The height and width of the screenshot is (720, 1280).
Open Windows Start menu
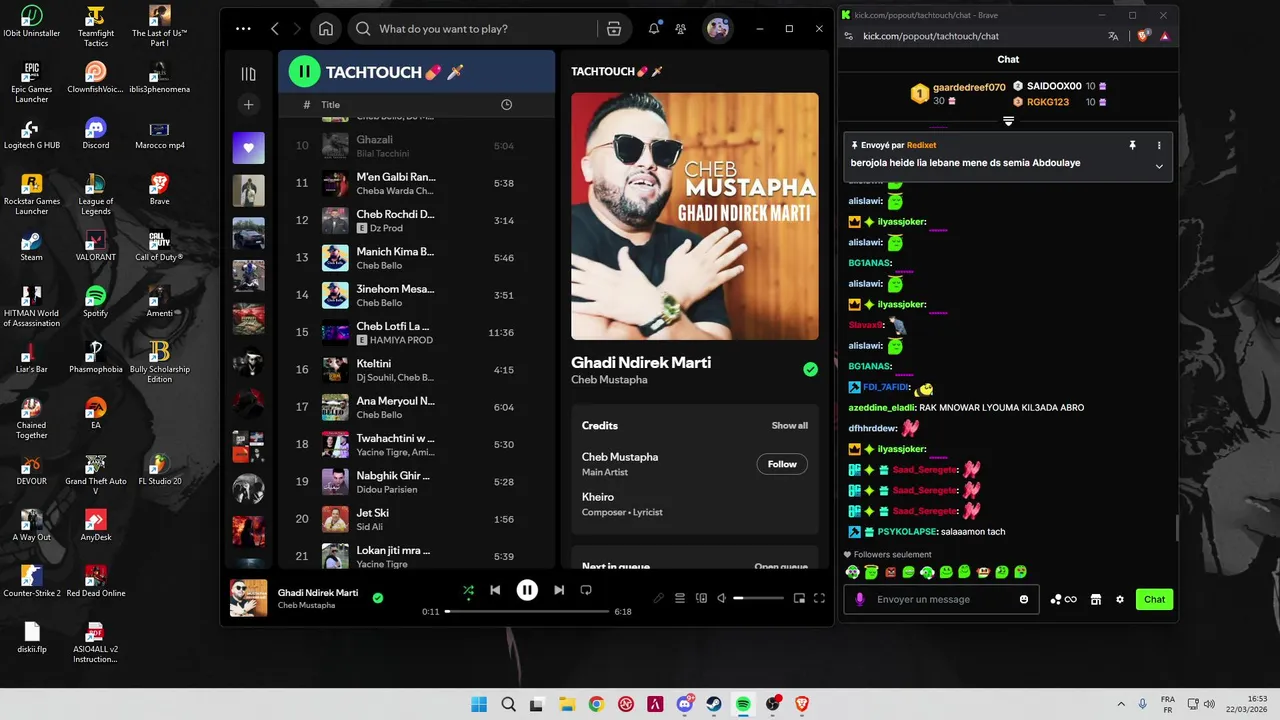(x=479, y=704)
